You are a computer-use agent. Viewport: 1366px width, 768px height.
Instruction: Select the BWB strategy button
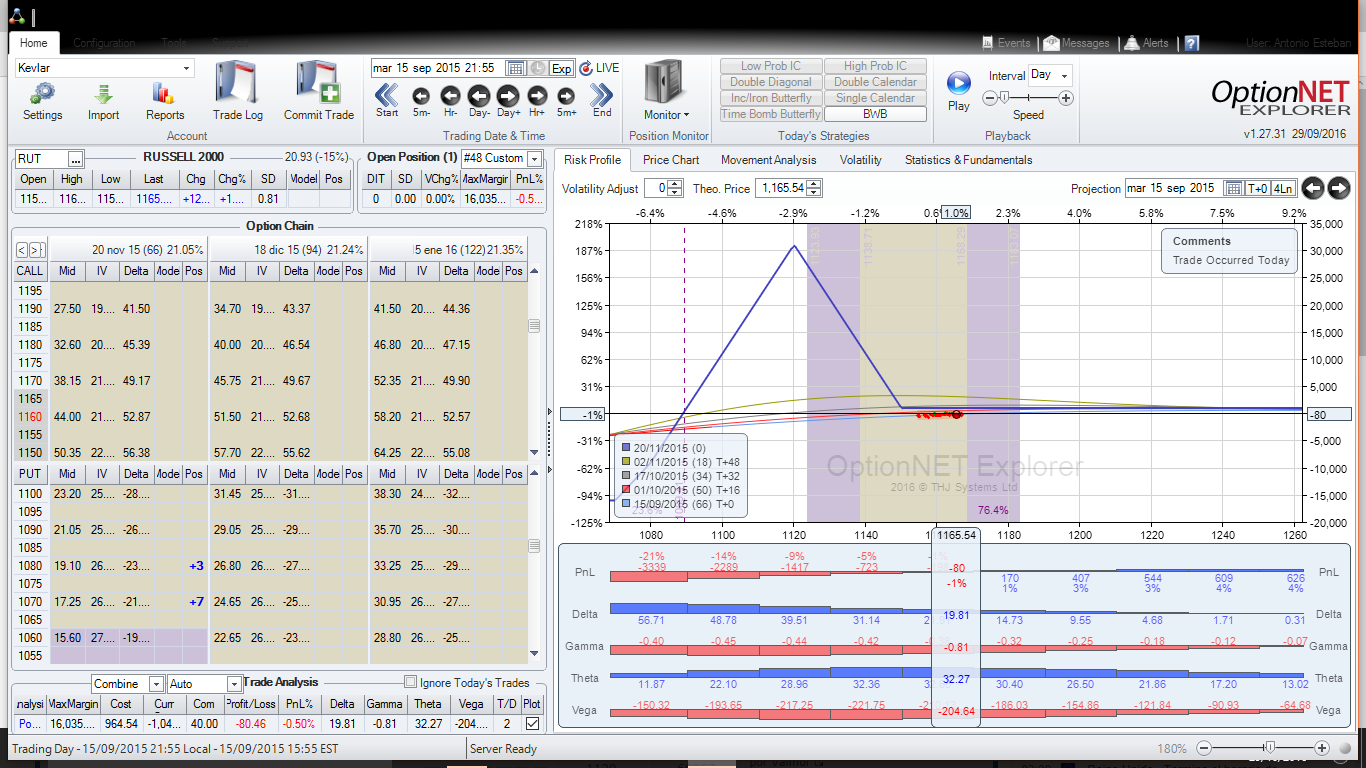875,114
